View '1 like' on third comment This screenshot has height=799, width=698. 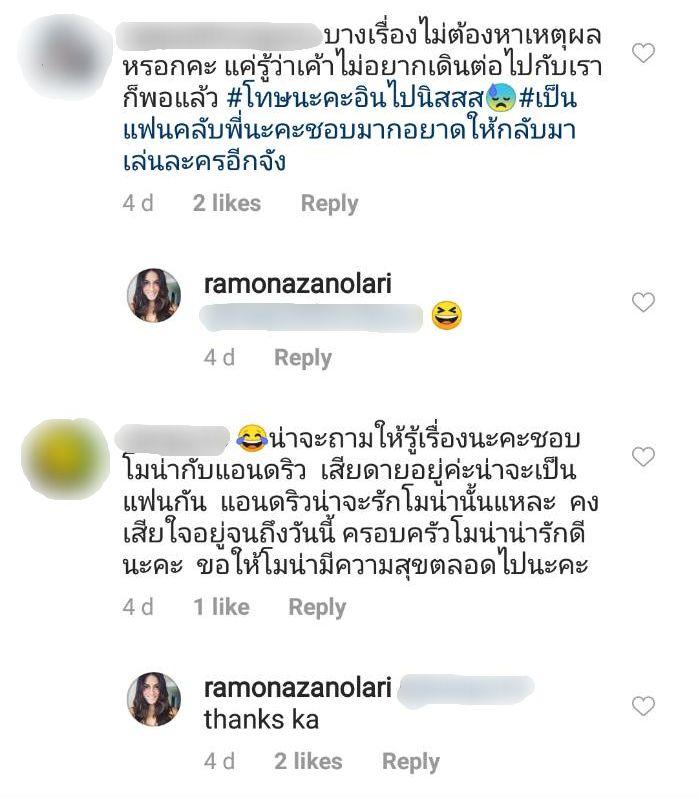point(221,607)
